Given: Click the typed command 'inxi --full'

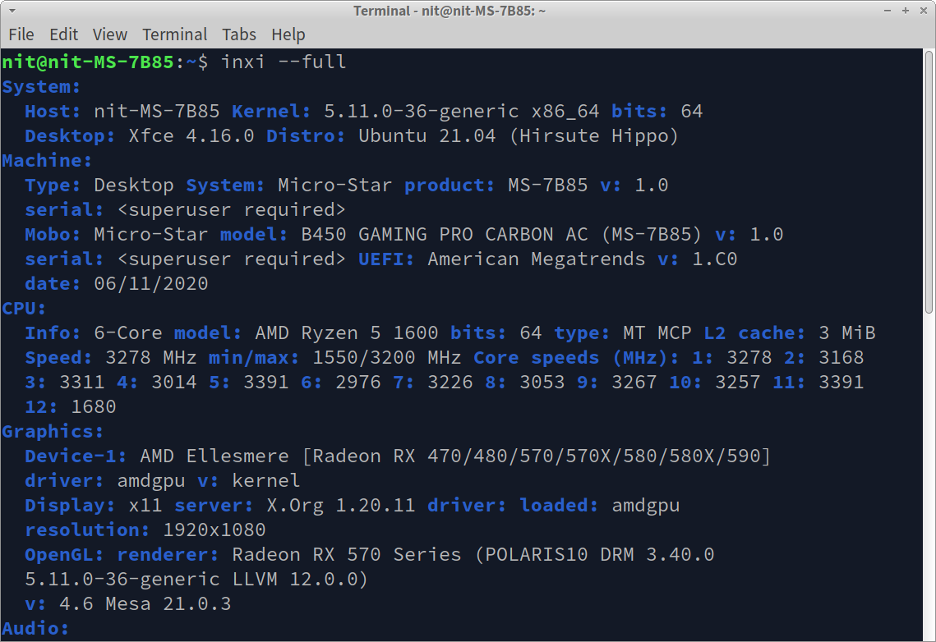Looking at the screenshot, I should [x=284, y=62].
